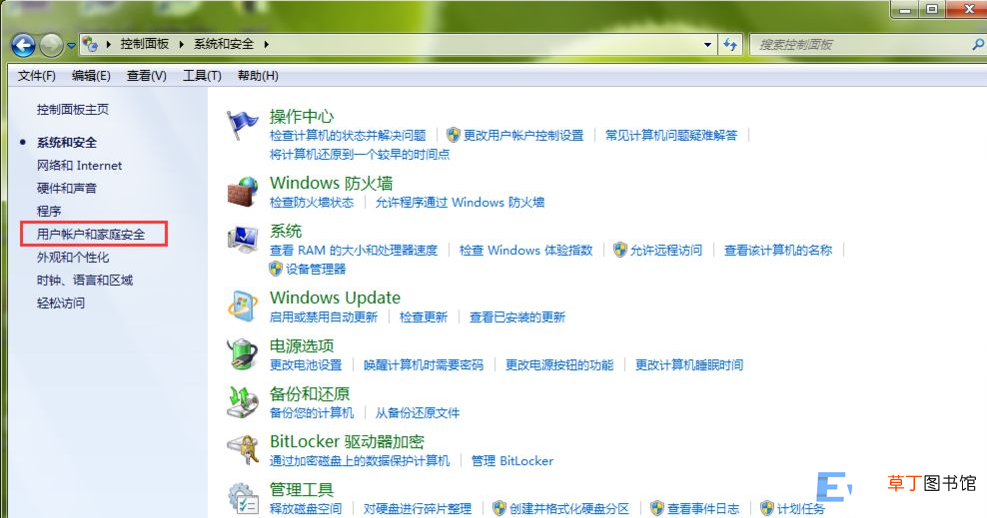
Task: Click the Administrative Tools gear icon
Action: (x=242, y=498)
